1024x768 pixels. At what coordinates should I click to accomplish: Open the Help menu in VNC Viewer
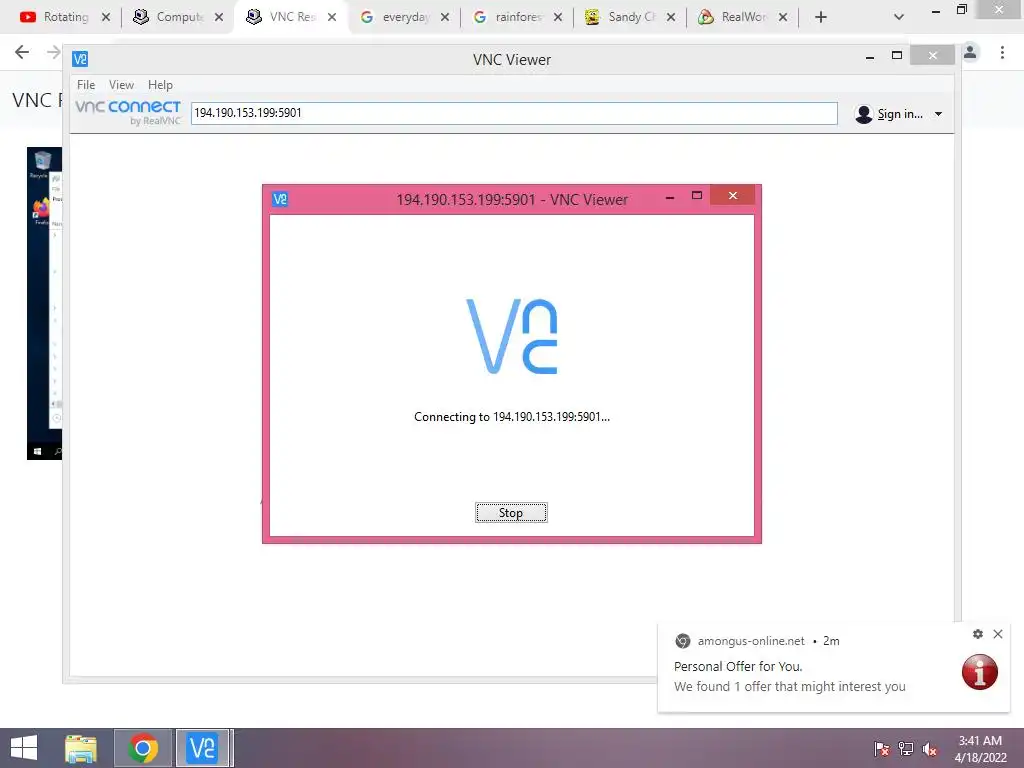160,85
